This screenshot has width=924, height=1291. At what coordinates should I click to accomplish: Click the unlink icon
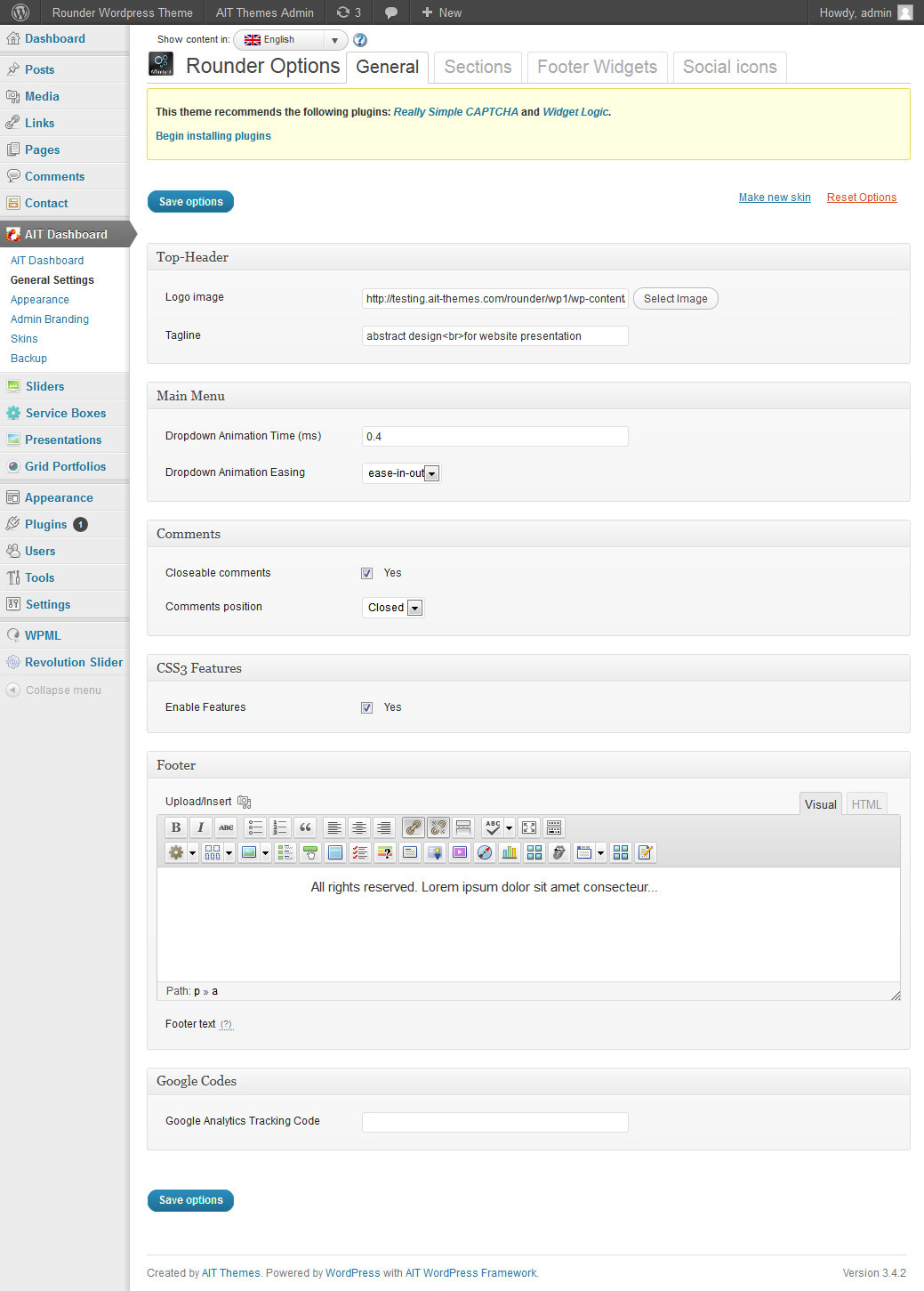438,827
